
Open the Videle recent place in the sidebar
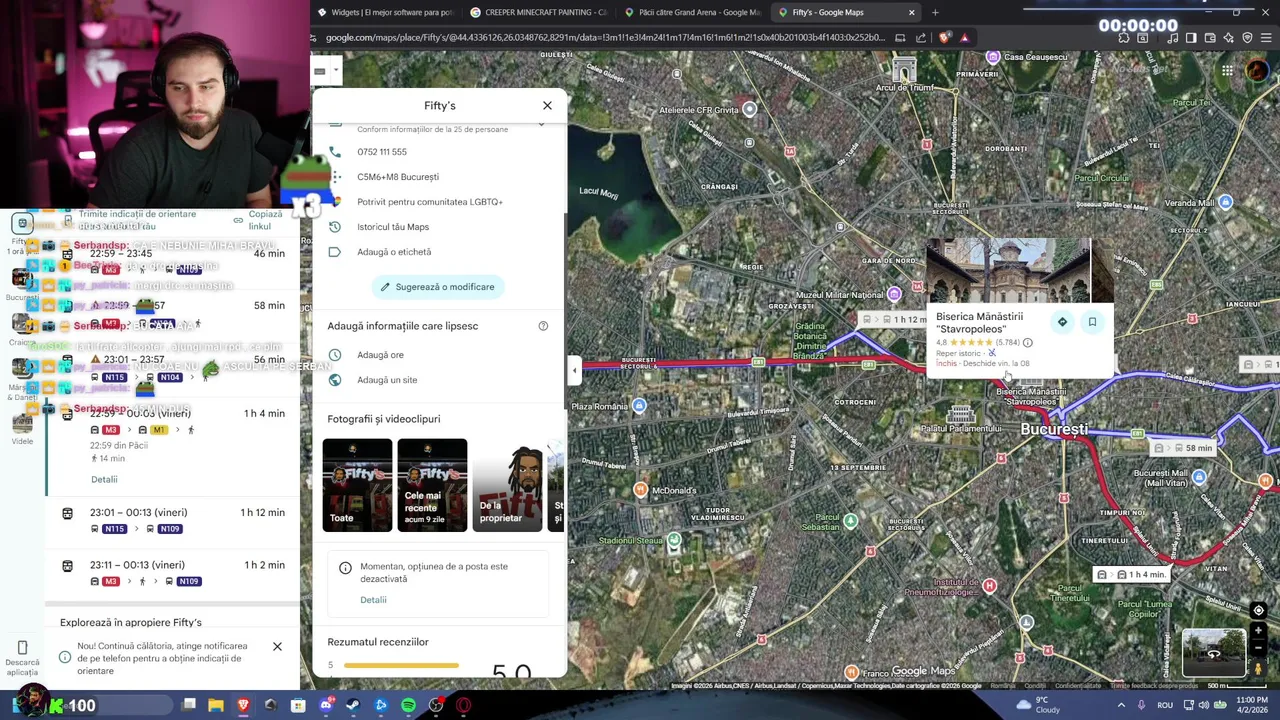point(22,428)
